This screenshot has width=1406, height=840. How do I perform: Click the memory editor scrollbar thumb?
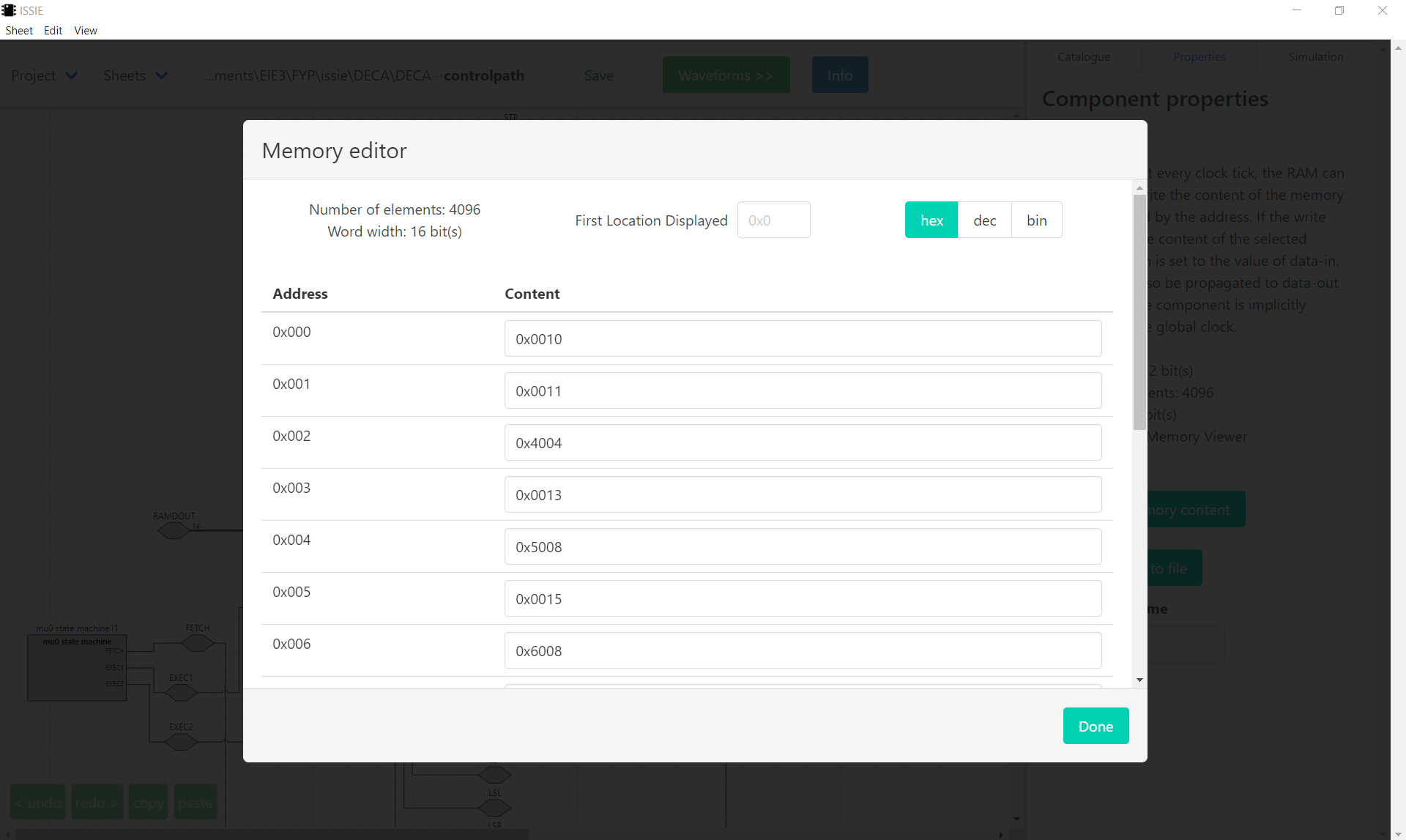1139,313
